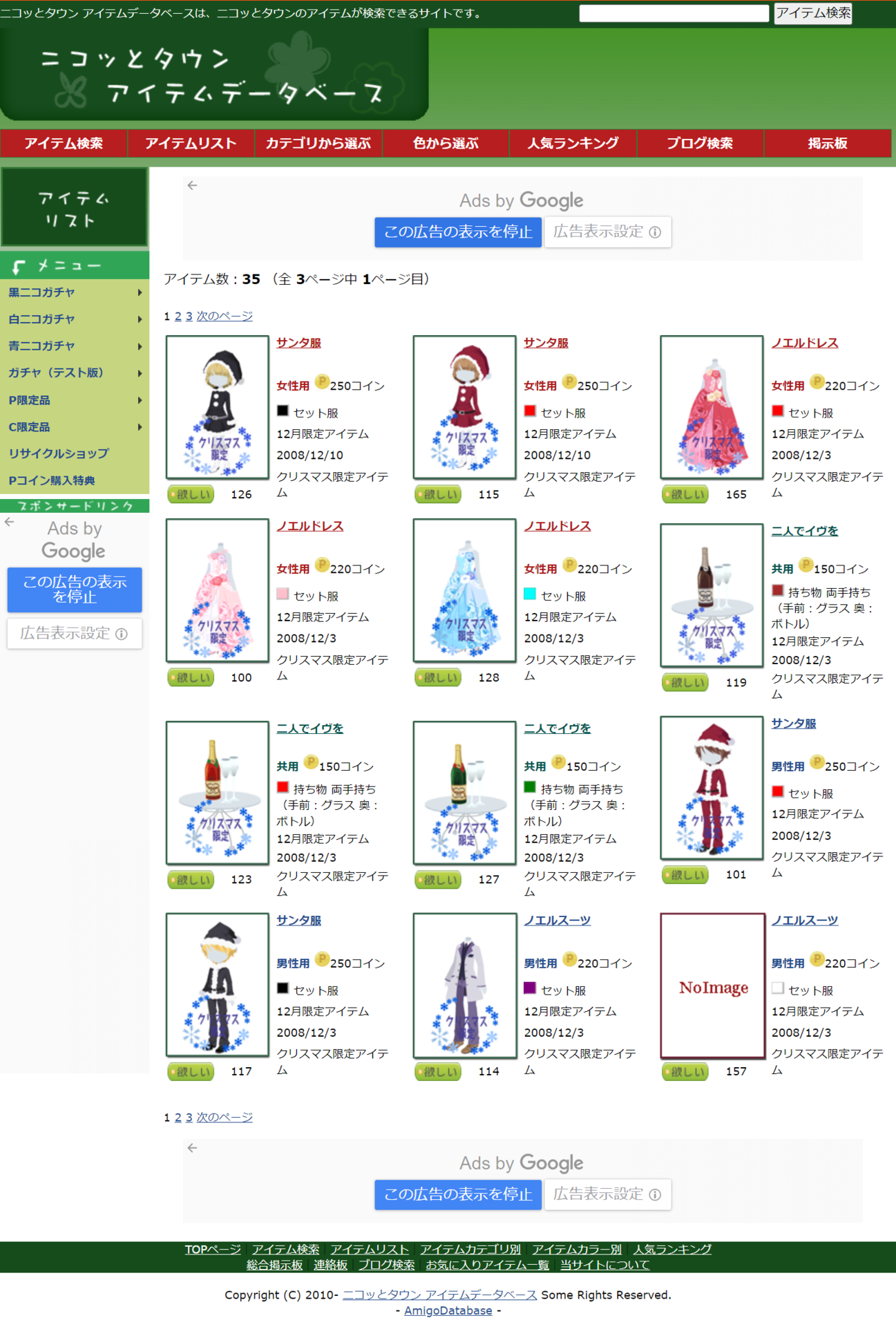Open the 色から選ぶ navigation tab
The width and height of the screenshot is (896, 1327).
click(x=446, y=143)
